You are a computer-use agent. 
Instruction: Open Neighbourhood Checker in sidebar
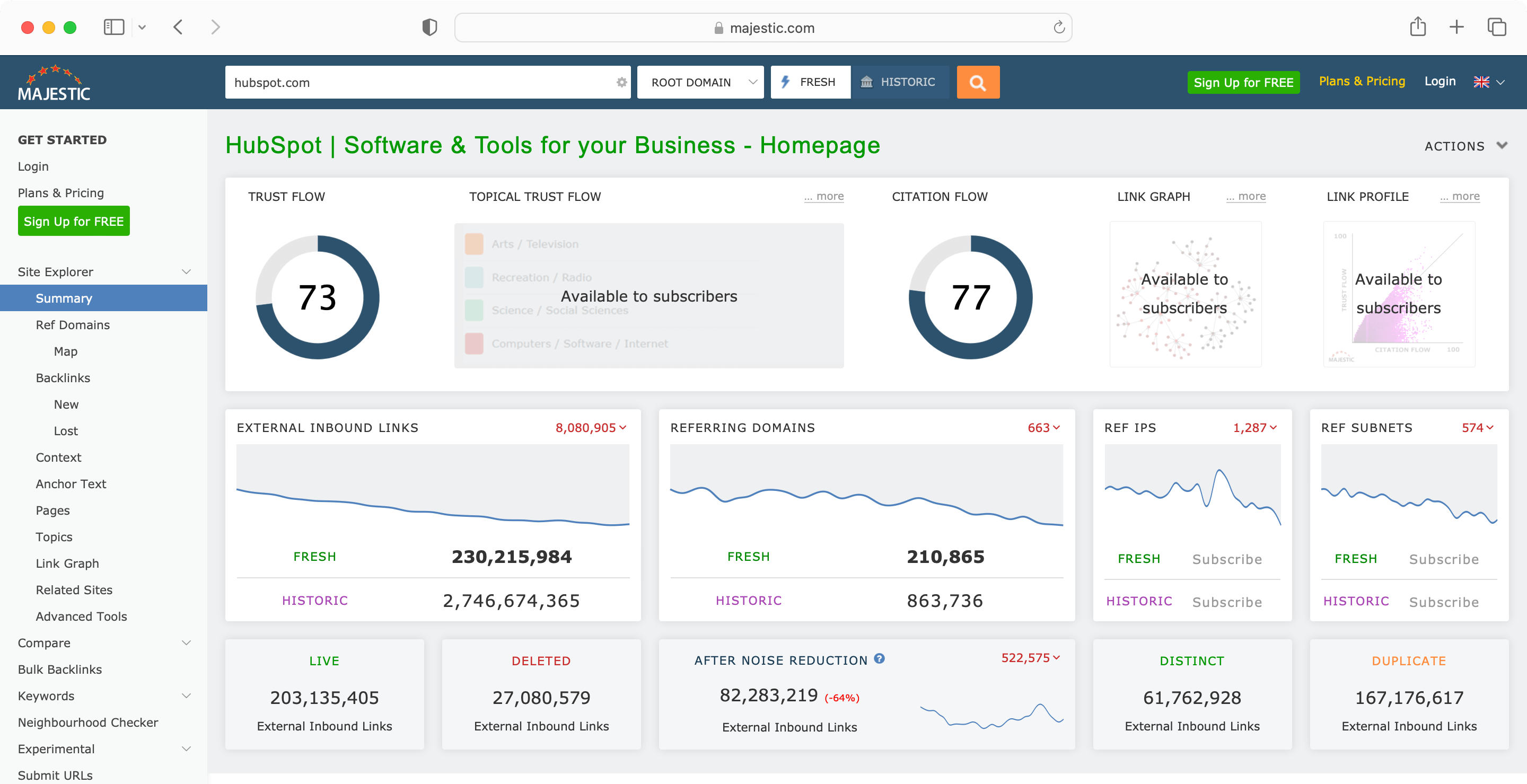point(87,723)
